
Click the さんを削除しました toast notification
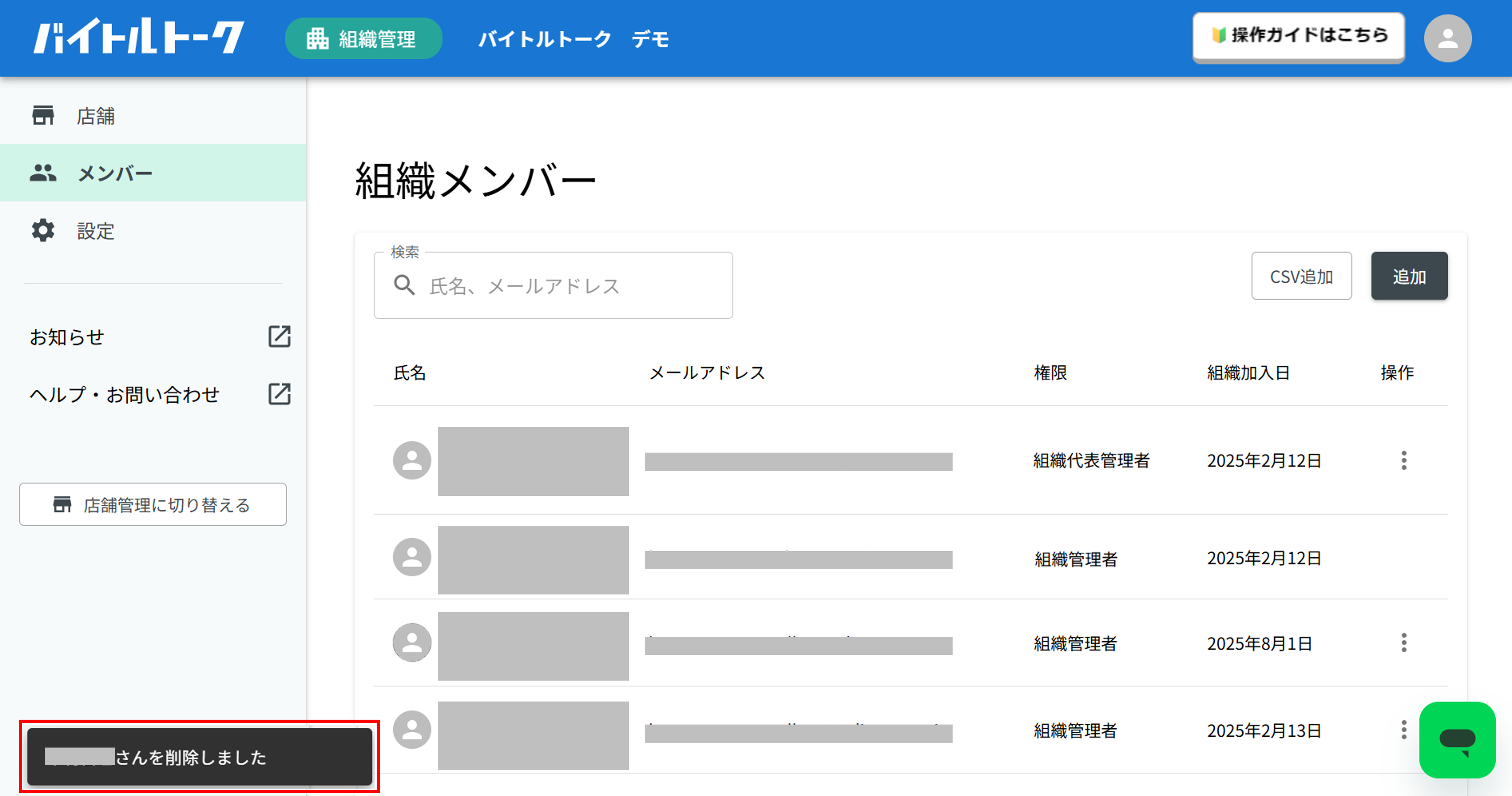pyautogui.click(x=200, y=757)
